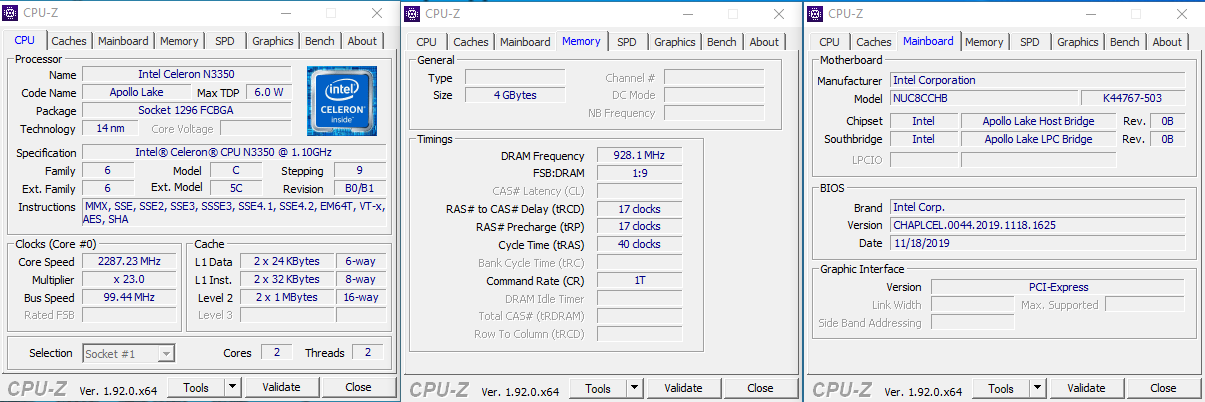Select the SPD tab in the Mainboard window
Image resolution: width=1205 pixels, height=402 pixels.
tap(1030, 42)
